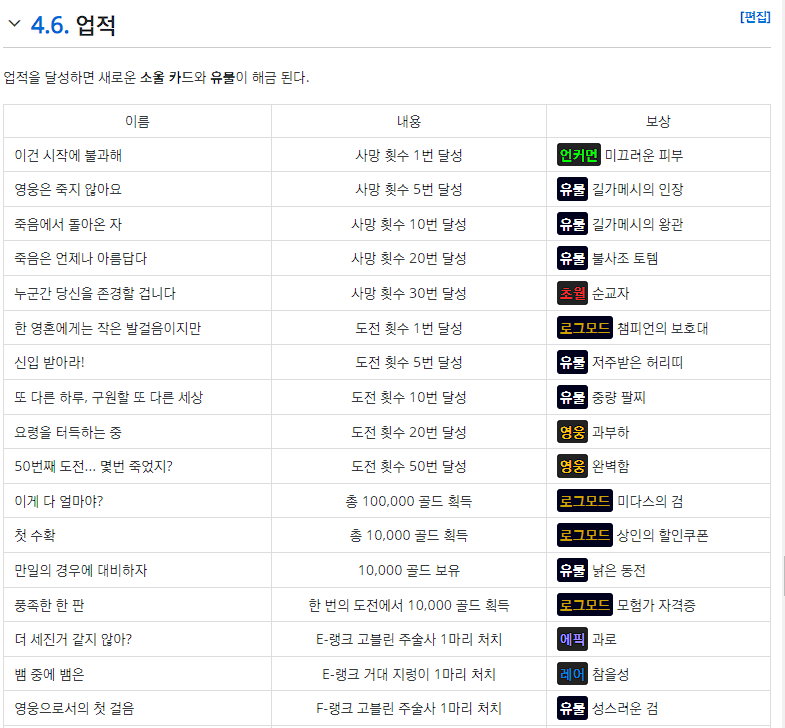The height and width of the screenshot is (728, 785).
Task: Click the 유물 badge beside 낡은 동전
Action: coord(572,571)
